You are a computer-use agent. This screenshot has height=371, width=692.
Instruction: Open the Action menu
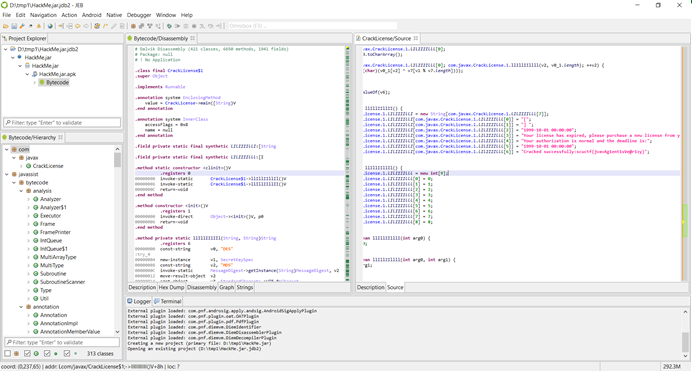click(69, 15)
